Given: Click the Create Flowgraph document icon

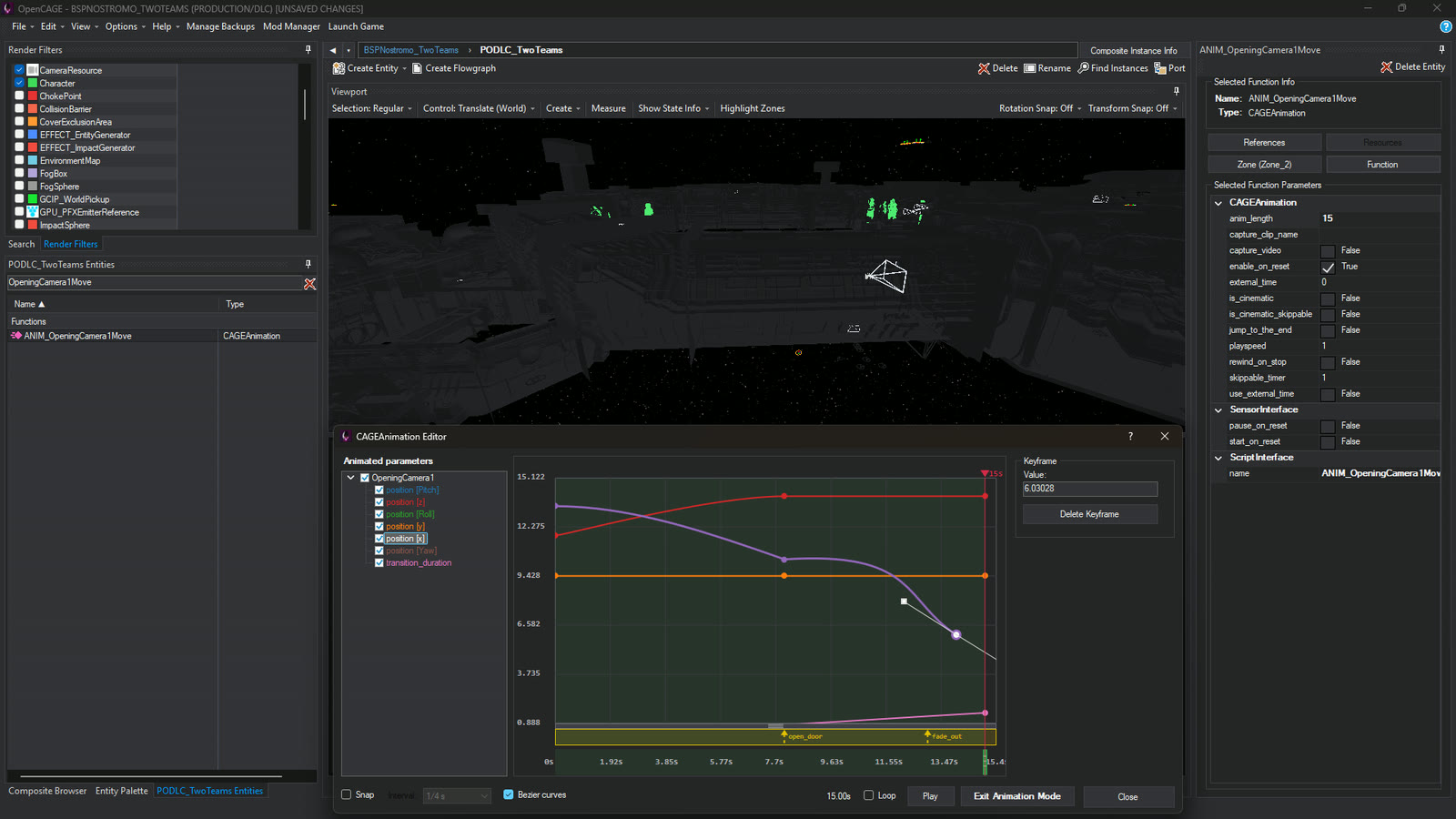Looking at the screenshot, I should click(x=418, y=68).
